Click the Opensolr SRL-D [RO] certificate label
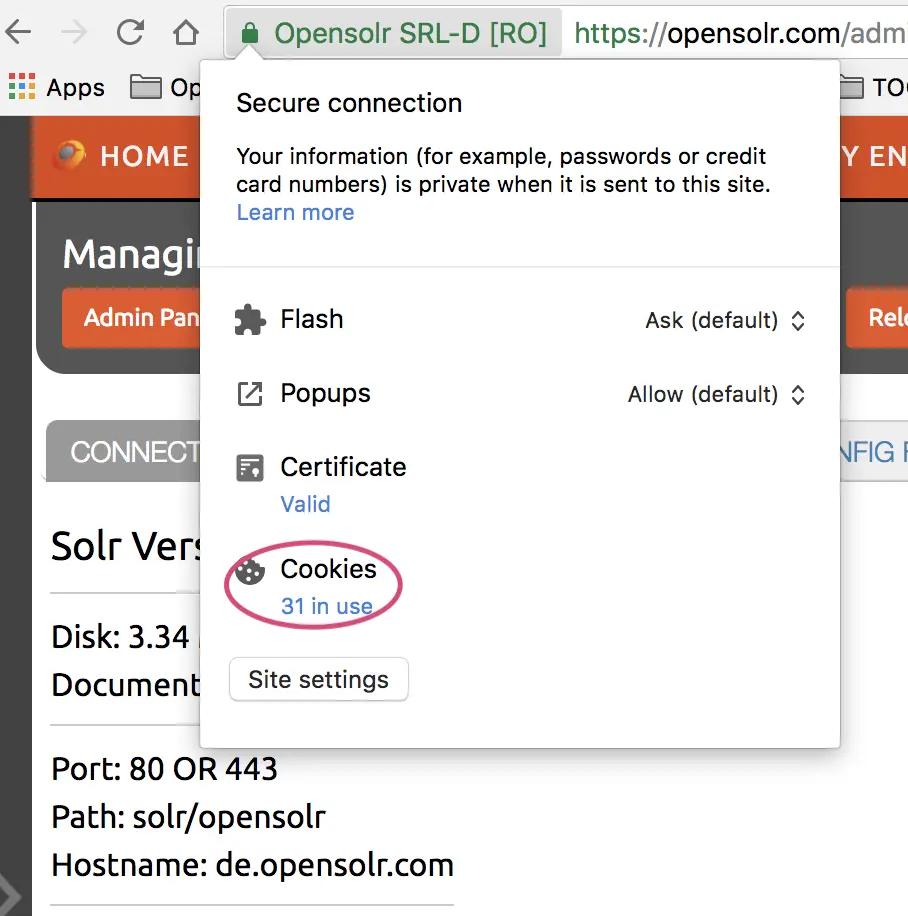 click(410, 34)
